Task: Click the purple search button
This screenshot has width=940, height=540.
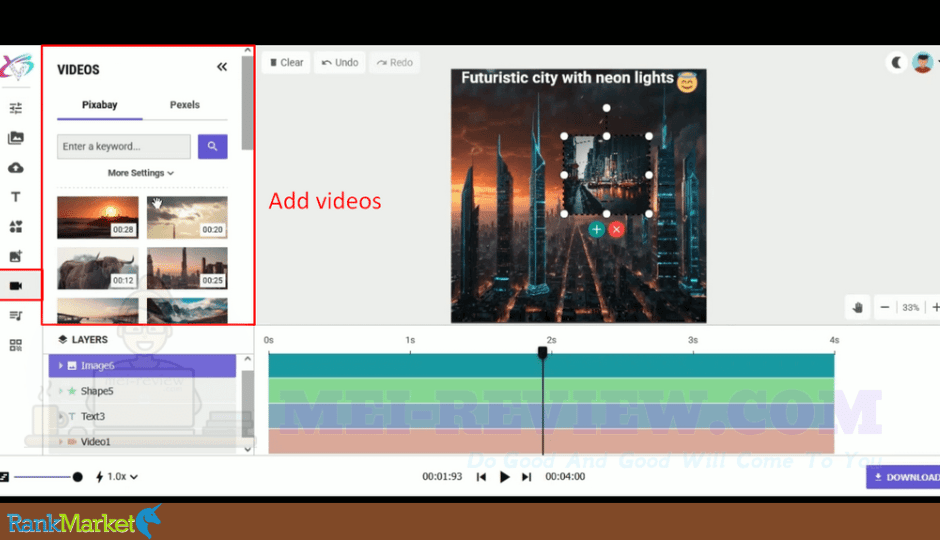Action: (x=212, y=146)
